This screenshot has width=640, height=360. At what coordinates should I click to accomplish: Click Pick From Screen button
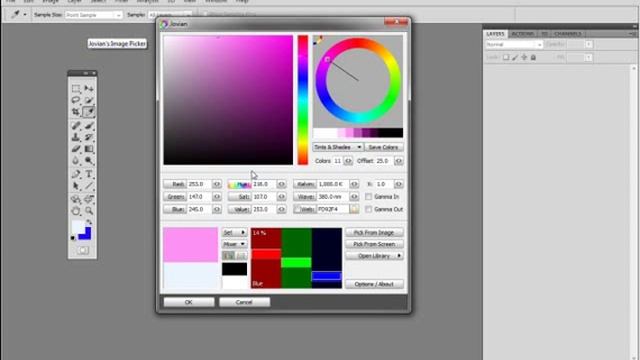[x=374, y=244]
